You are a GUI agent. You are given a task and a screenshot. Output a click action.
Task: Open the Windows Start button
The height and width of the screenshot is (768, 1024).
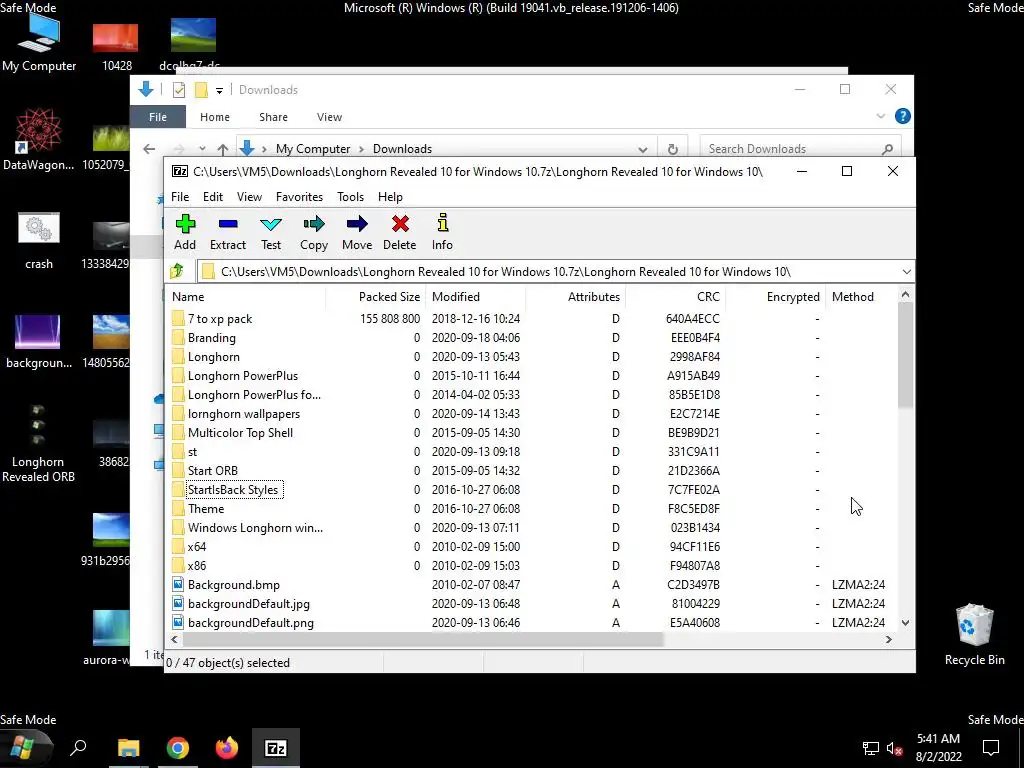tap(25, 748)
